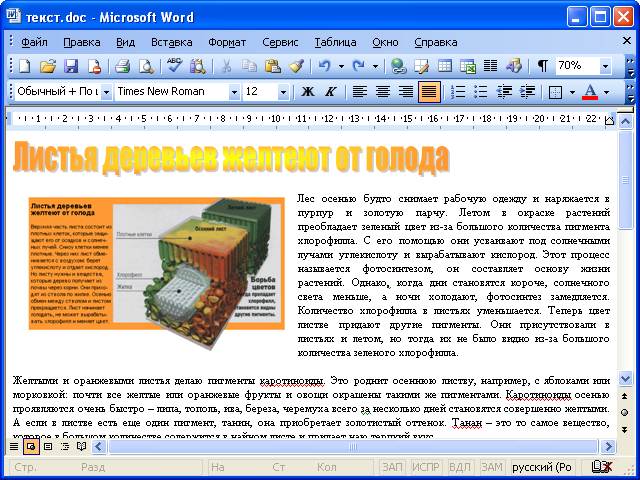Screen dimensions: 640x480
Task: Apply outside border button
Action: coord(556,92)
